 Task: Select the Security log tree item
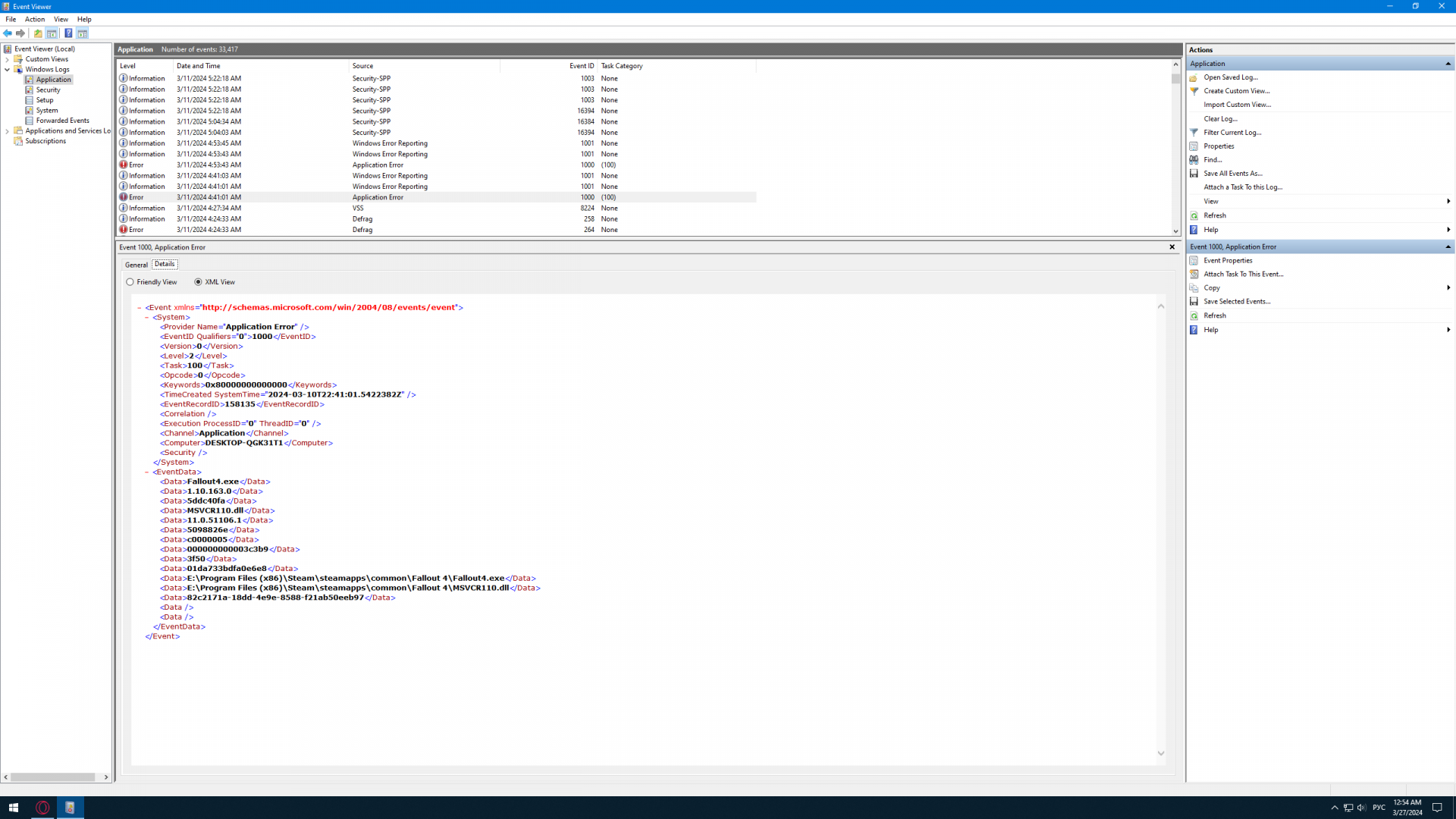click(48, 90)
